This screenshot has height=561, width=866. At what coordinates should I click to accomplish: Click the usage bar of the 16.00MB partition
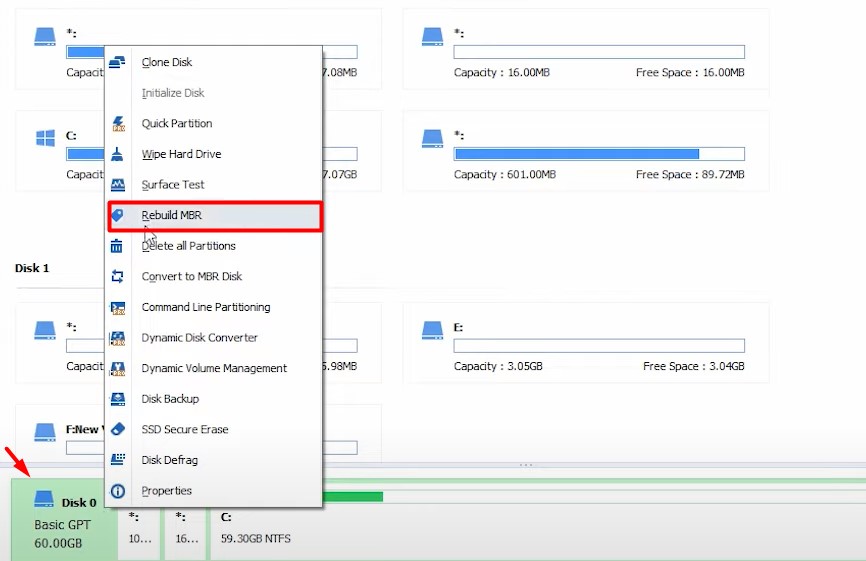599,52
